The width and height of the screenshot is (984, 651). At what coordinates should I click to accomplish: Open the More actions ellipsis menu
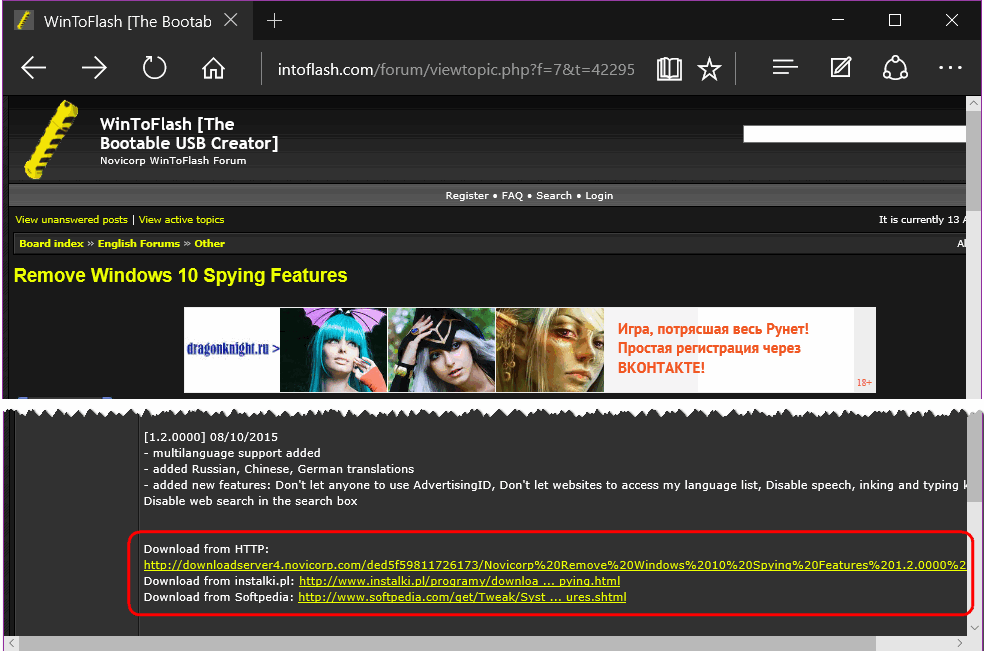coord(950,67)
